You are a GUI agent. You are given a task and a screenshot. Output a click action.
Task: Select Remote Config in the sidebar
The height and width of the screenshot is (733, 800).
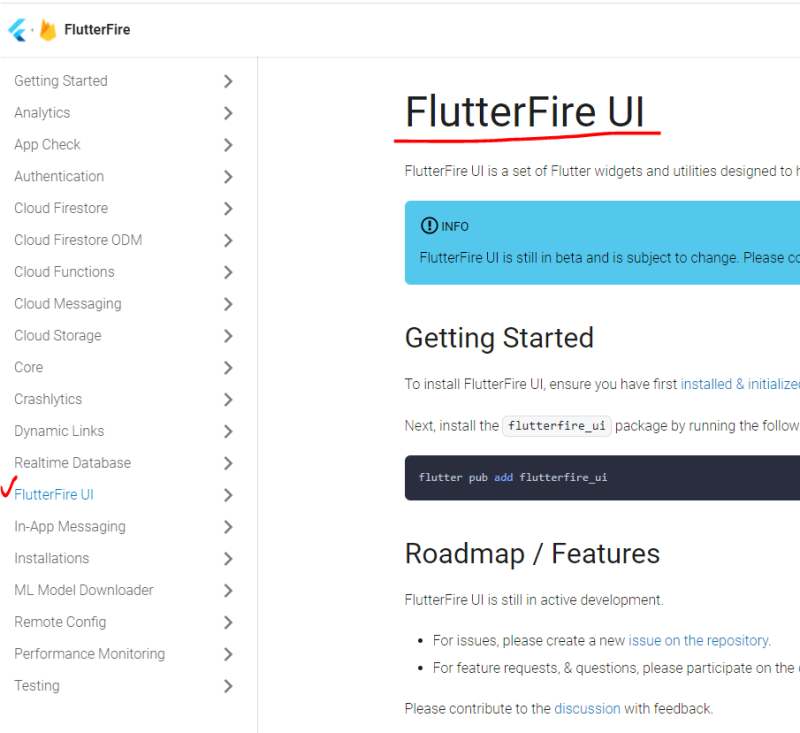[60, 621]
